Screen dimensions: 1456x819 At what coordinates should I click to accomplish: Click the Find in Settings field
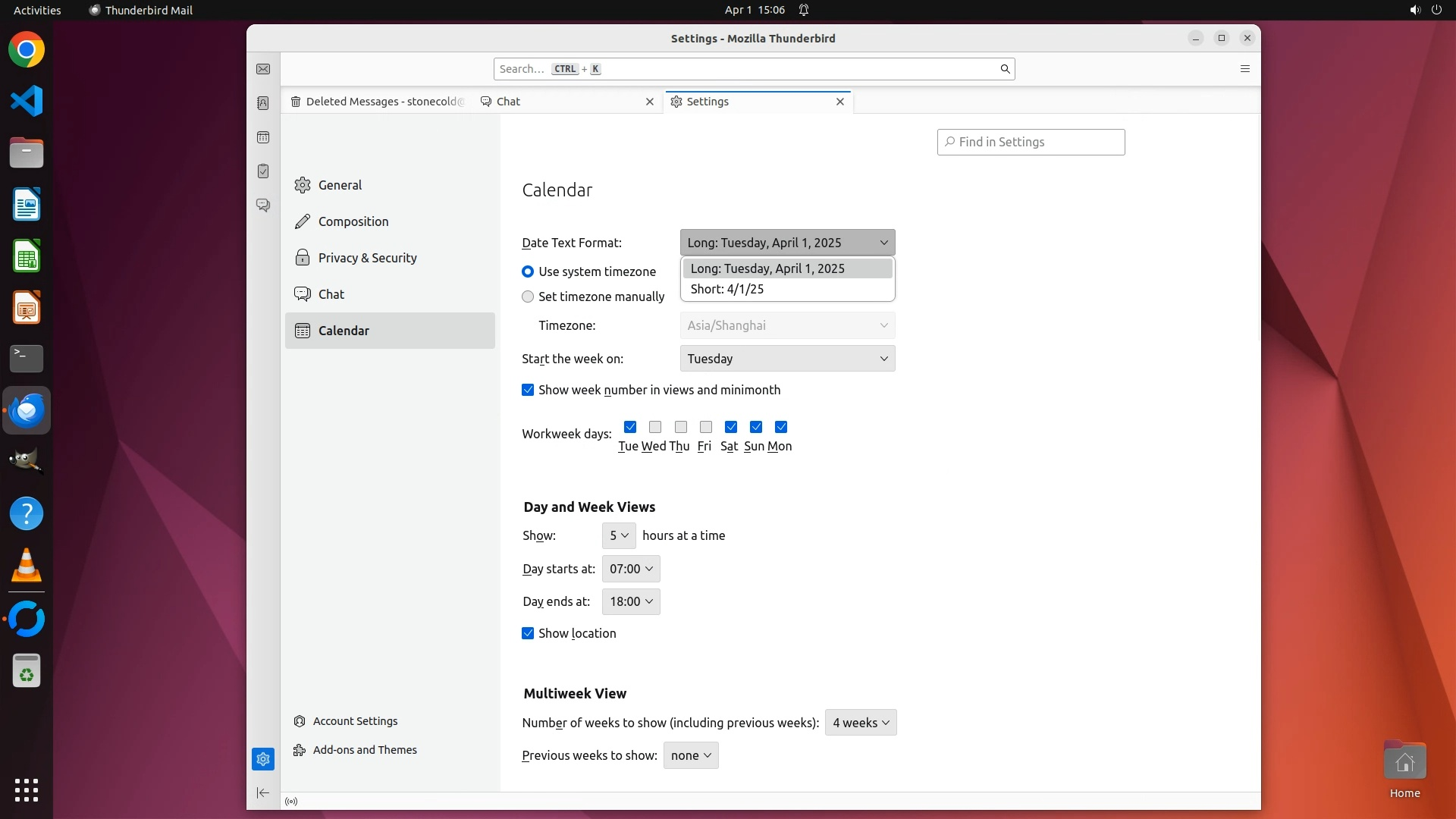click(1031, 142)
